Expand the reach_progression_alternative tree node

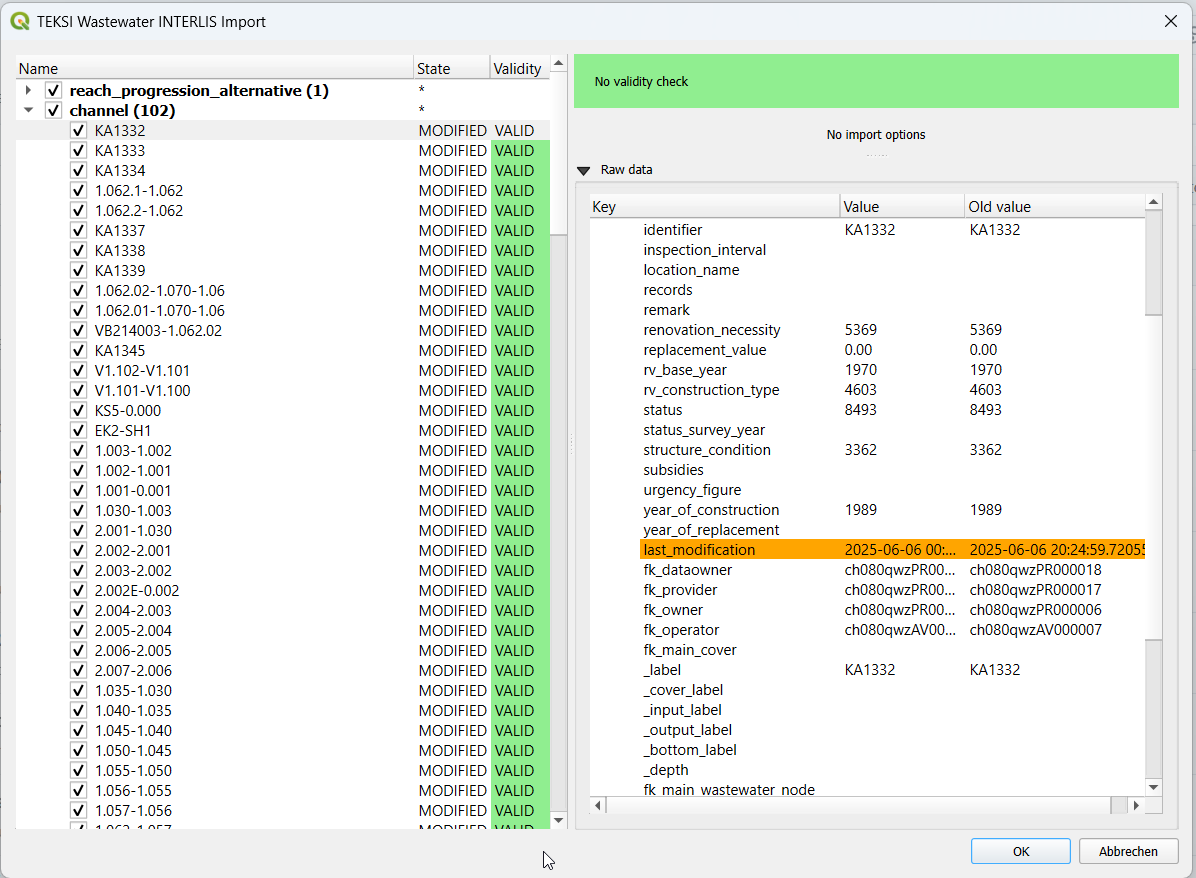coord(29,91)
